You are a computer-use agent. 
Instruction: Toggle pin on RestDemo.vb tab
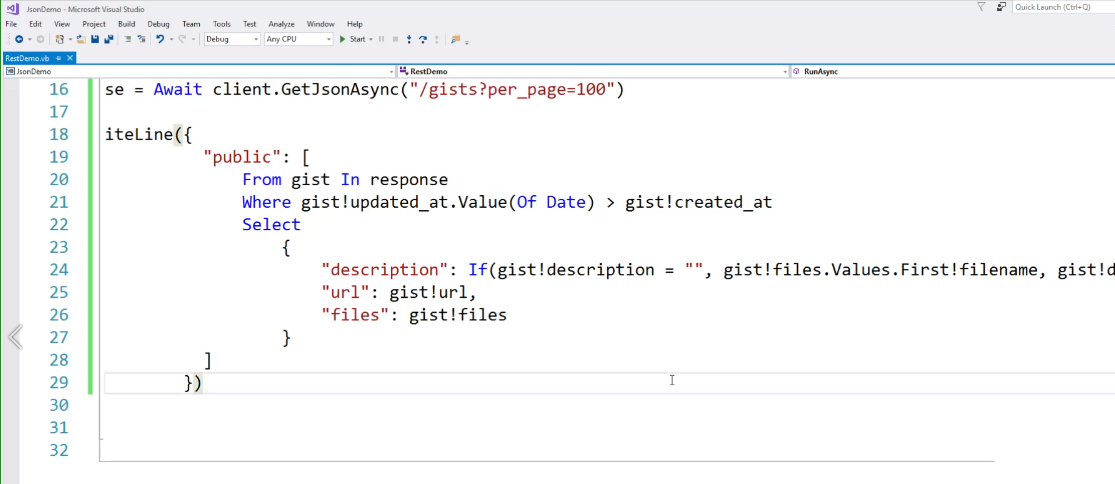coord(56,59)
